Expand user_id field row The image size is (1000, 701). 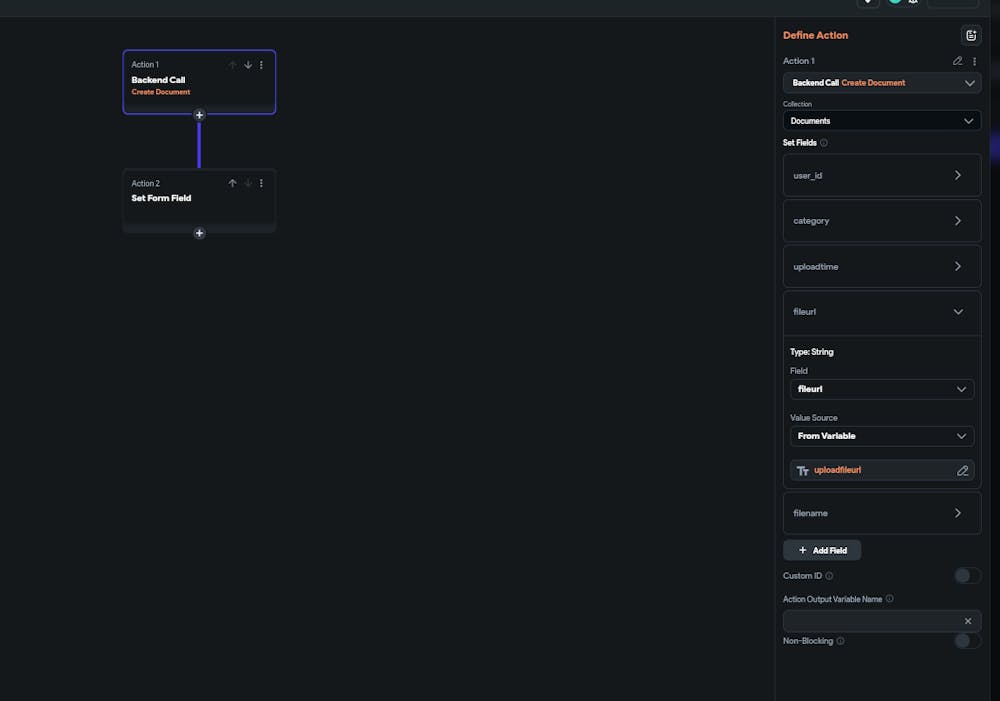click(x=881, y=175)
